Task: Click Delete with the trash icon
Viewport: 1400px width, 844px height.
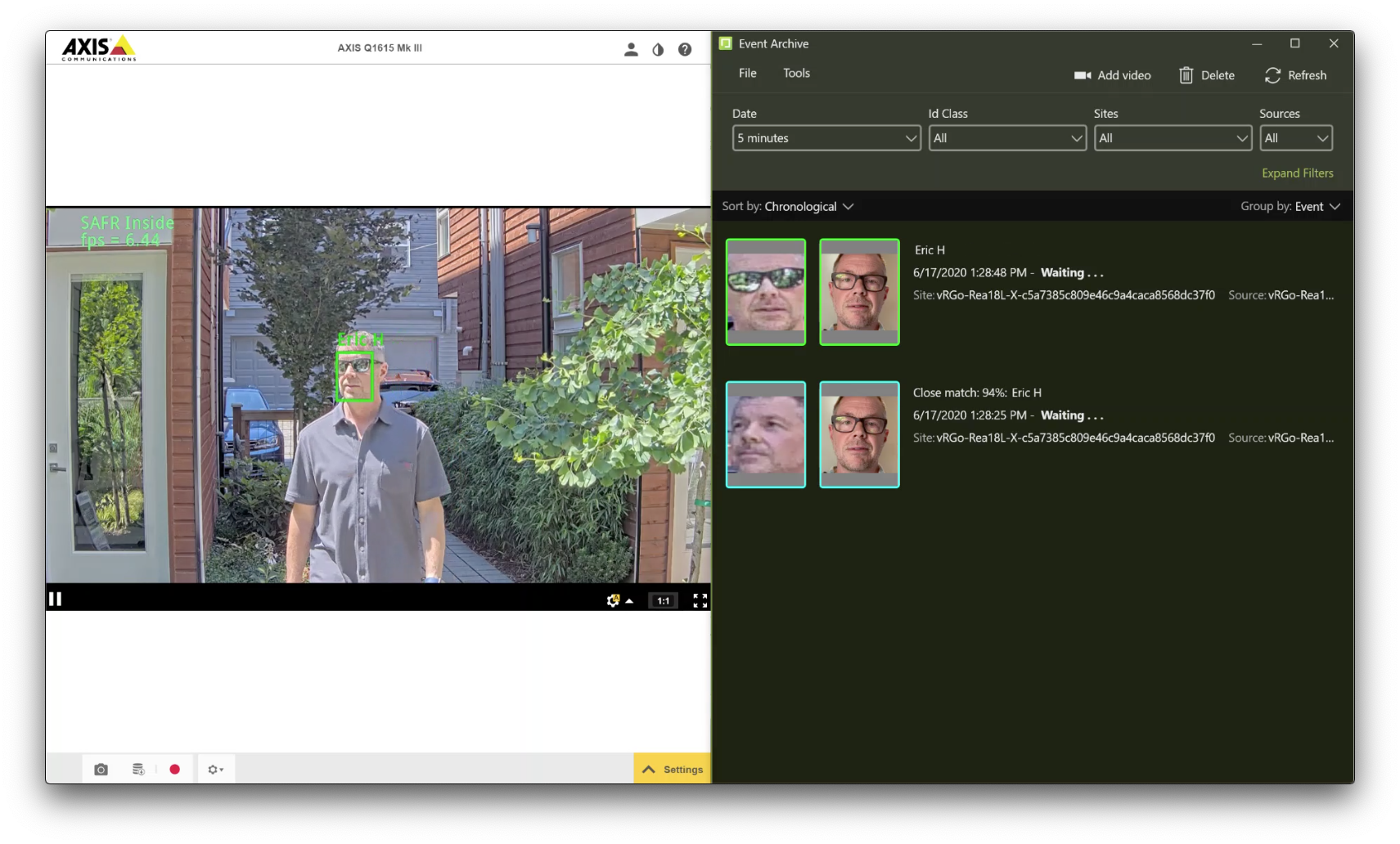Action: click(1207, 75)
